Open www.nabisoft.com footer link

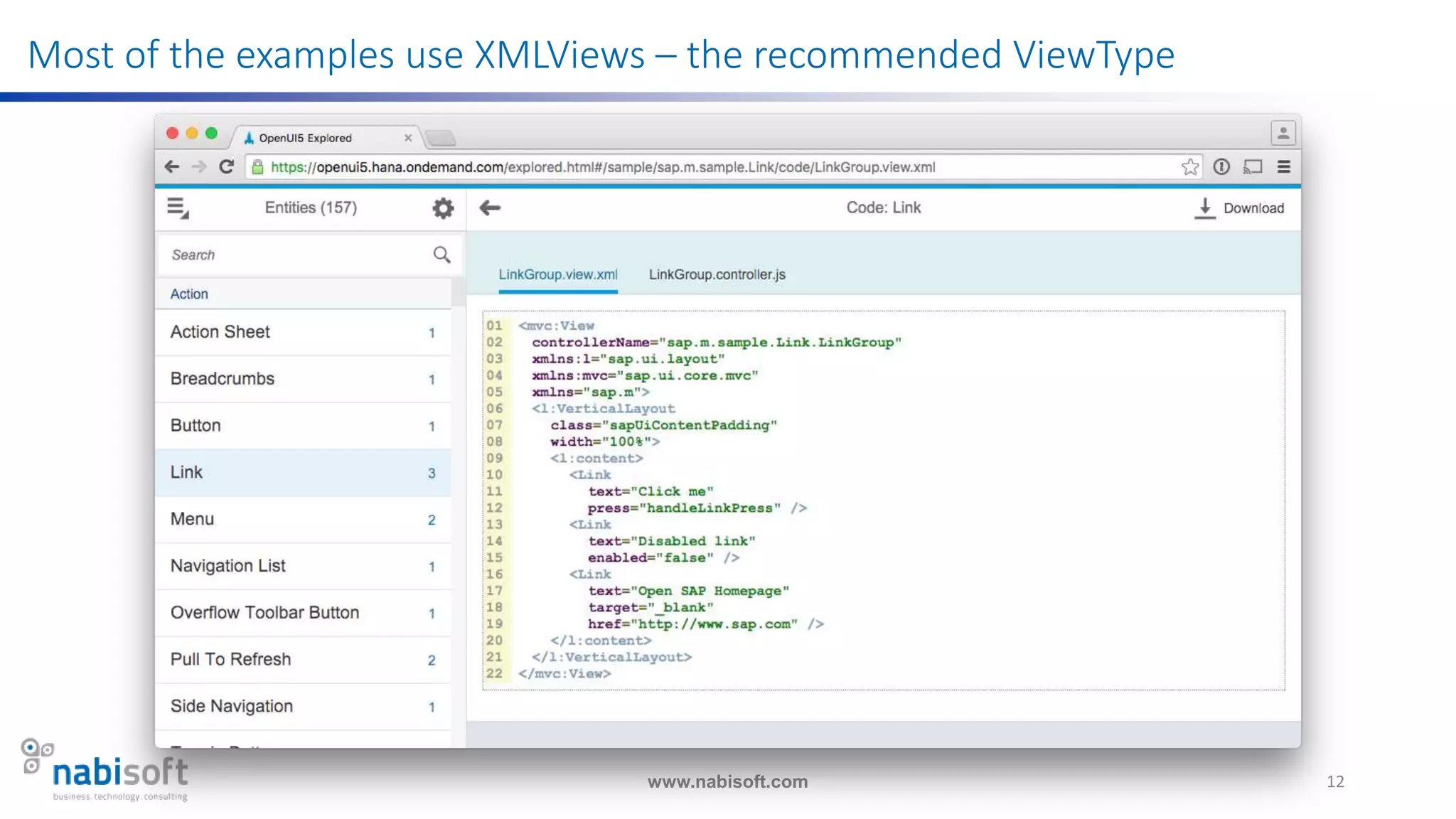[x=727, y=781]
